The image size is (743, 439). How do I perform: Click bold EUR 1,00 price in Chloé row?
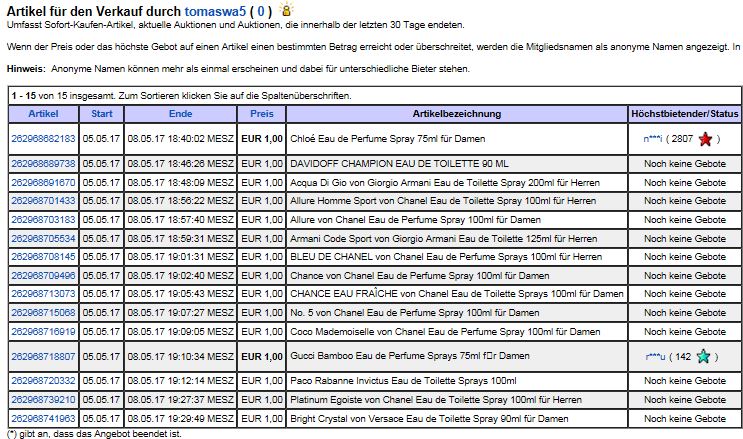(x=262, y=139)
